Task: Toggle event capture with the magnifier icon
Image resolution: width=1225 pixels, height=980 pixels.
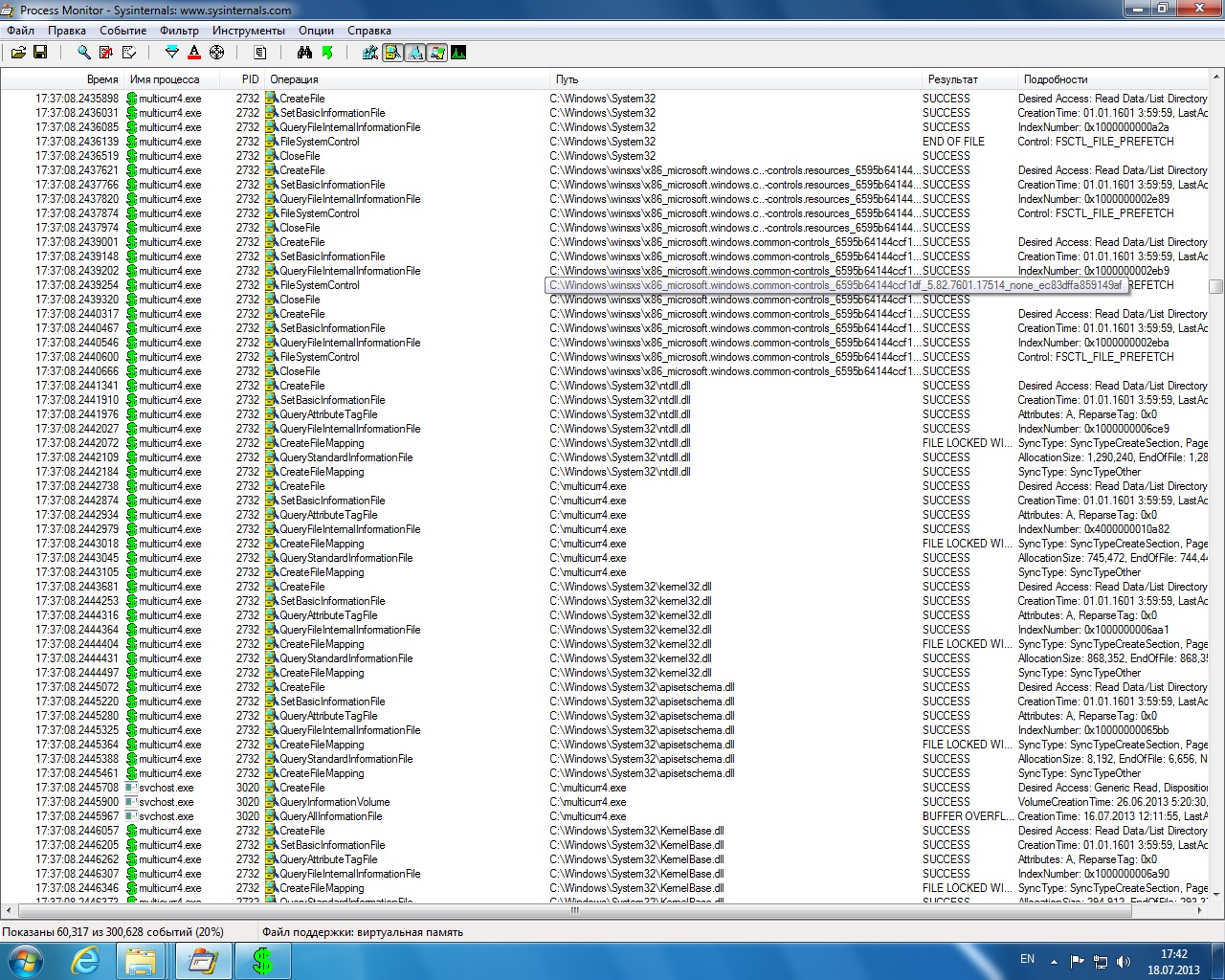Action: (x=84, y=53)
